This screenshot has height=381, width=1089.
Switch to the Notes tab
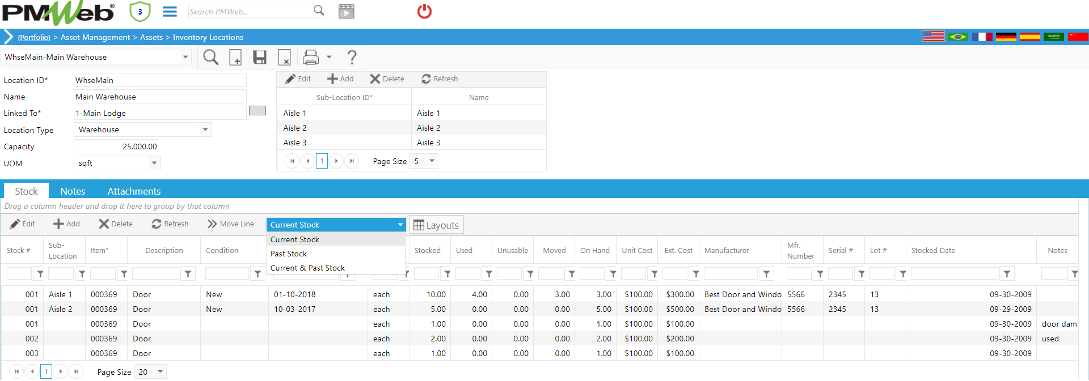pos(72,191)
